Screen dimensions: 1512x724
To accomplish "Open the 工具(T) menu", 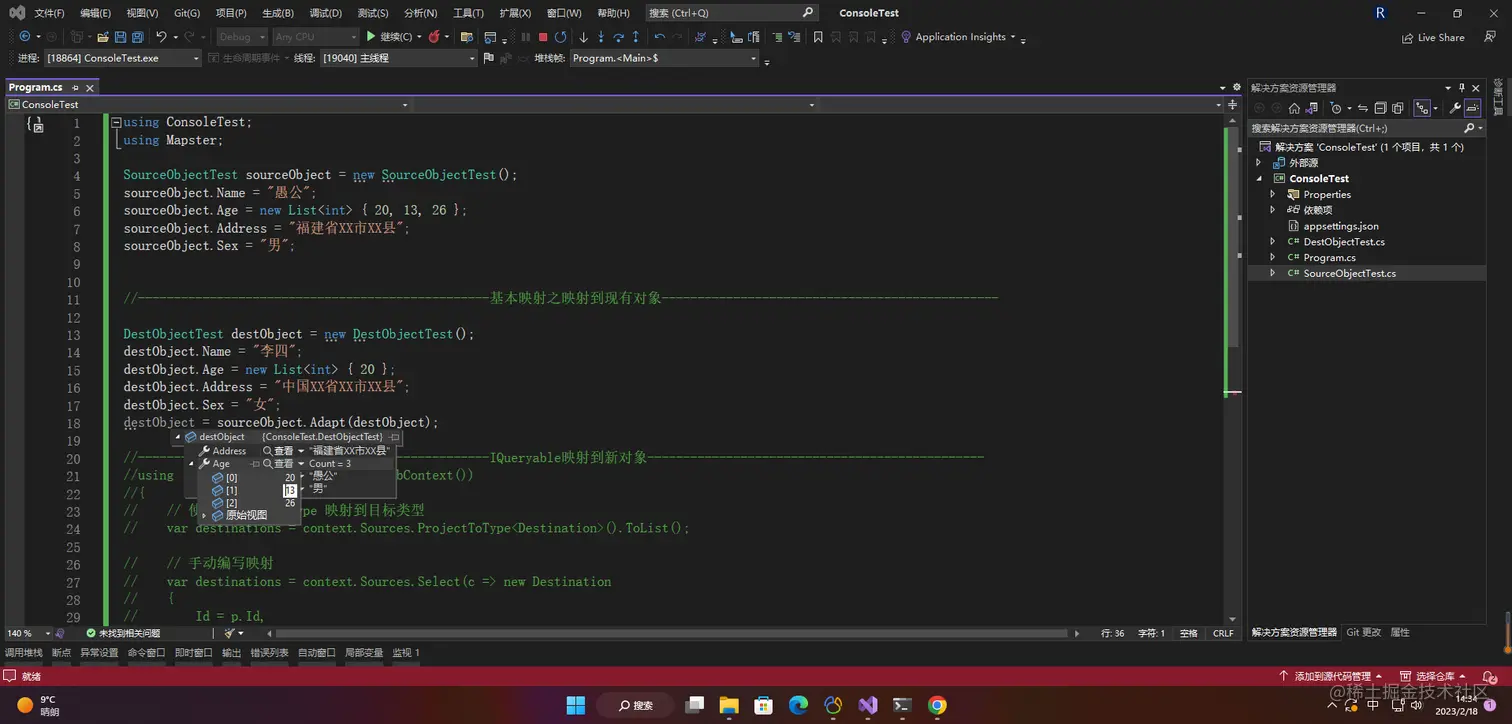I will coord(468,13).
